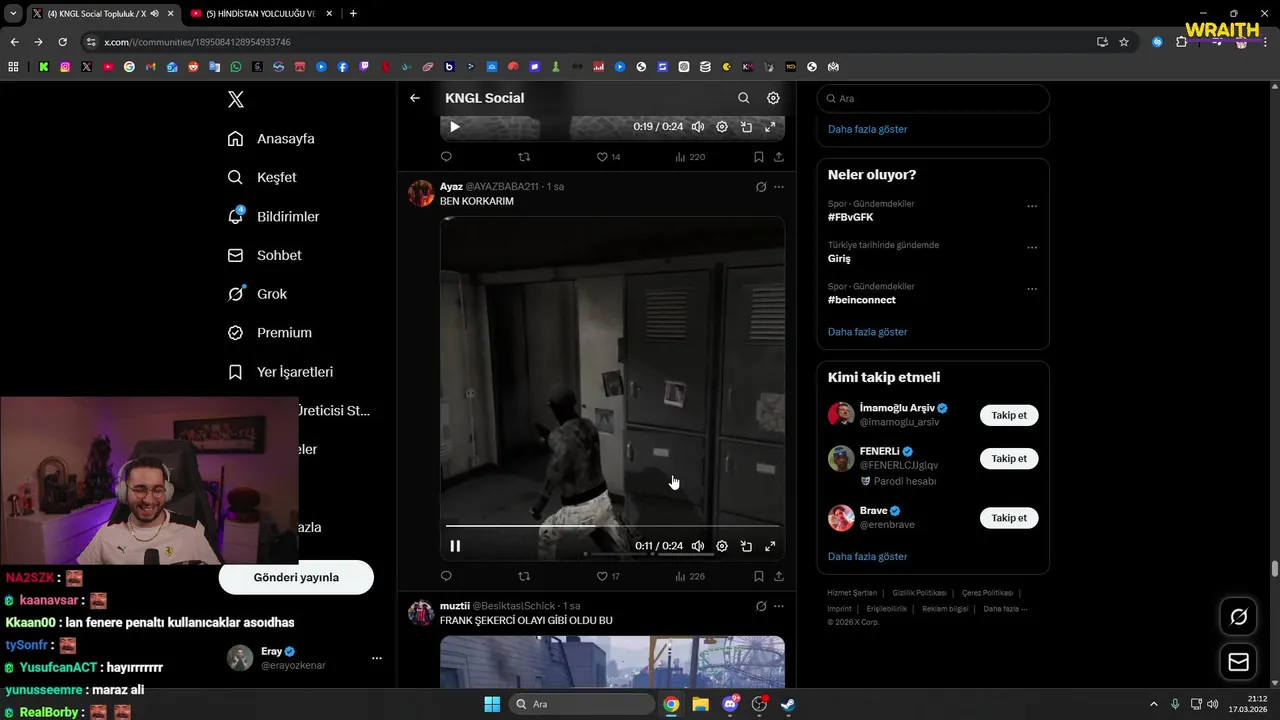Open Premium page
This screenshot has width=1280, height=720.
[x=269, y=333]
